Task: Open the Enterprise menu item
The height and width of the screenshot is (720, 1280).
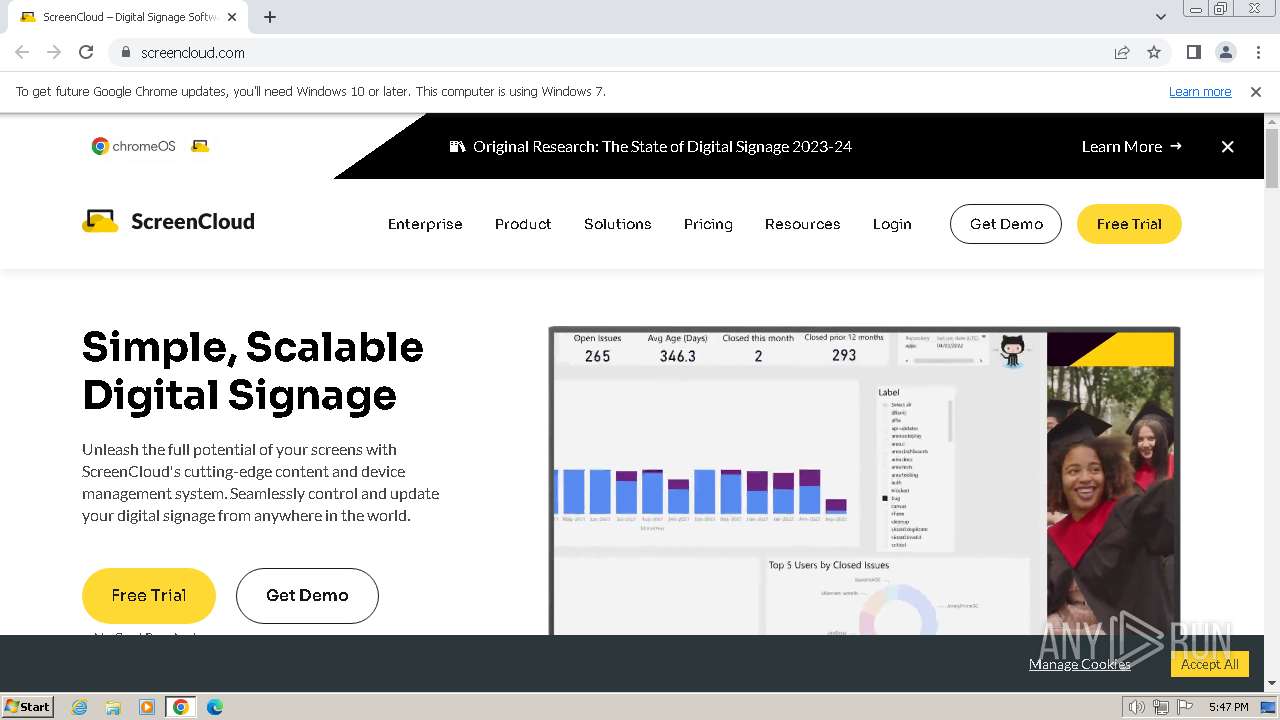Action: click(425, 224)
